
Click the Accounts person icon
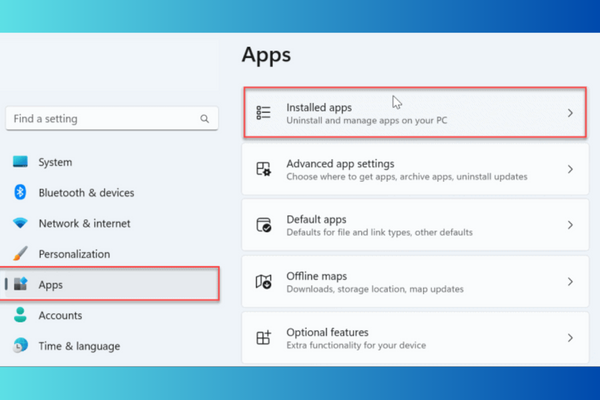tap(20, 315)
